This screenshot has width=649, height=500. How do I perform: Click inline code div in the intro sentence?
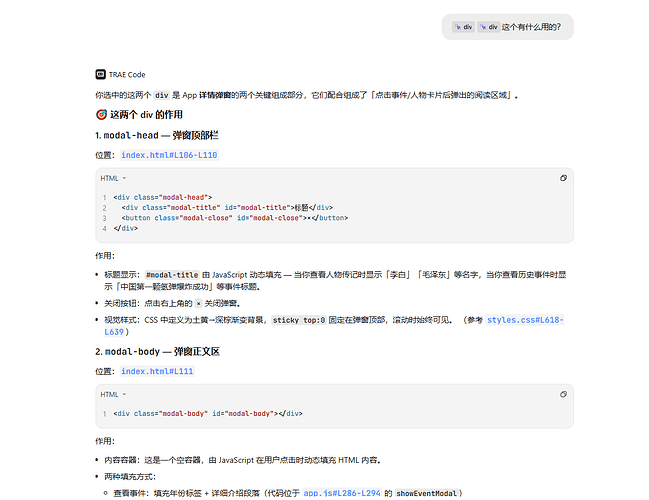pos(161,95)
